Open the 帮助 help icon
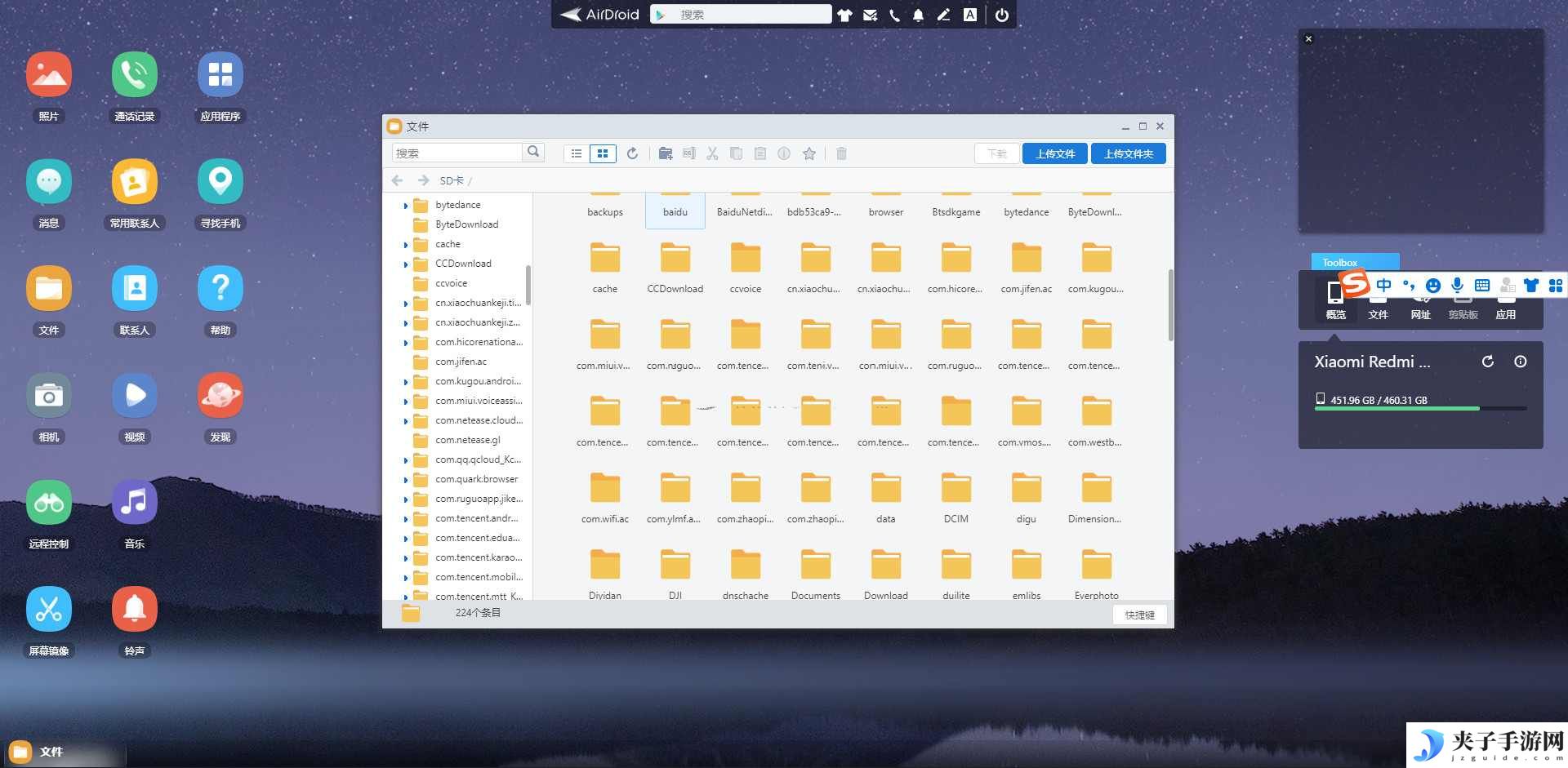This screenshot has height=768, width=1568. point(220,288)
